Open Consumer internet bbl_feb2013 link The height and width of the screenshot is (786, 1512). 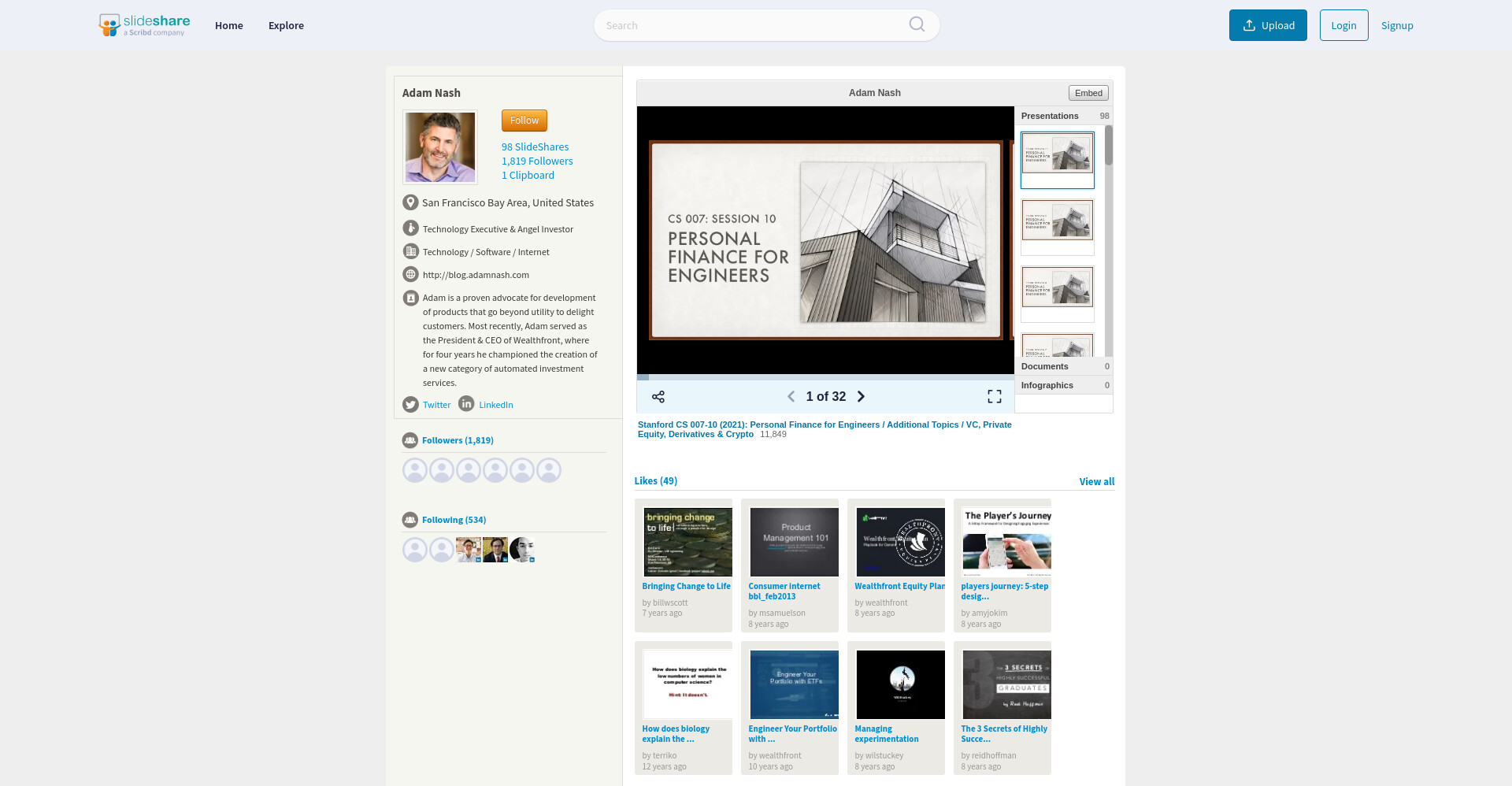(x=784, y=591)
